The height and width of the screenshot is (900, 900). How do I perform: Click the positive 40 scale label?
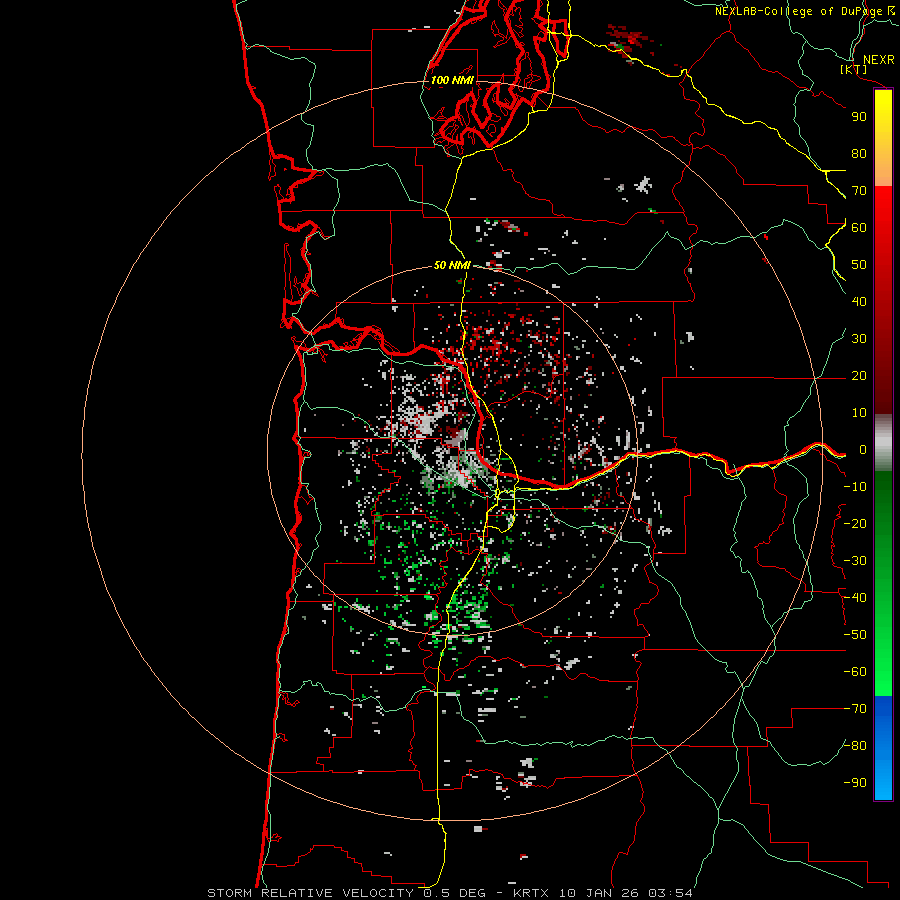tap(859, 302)
